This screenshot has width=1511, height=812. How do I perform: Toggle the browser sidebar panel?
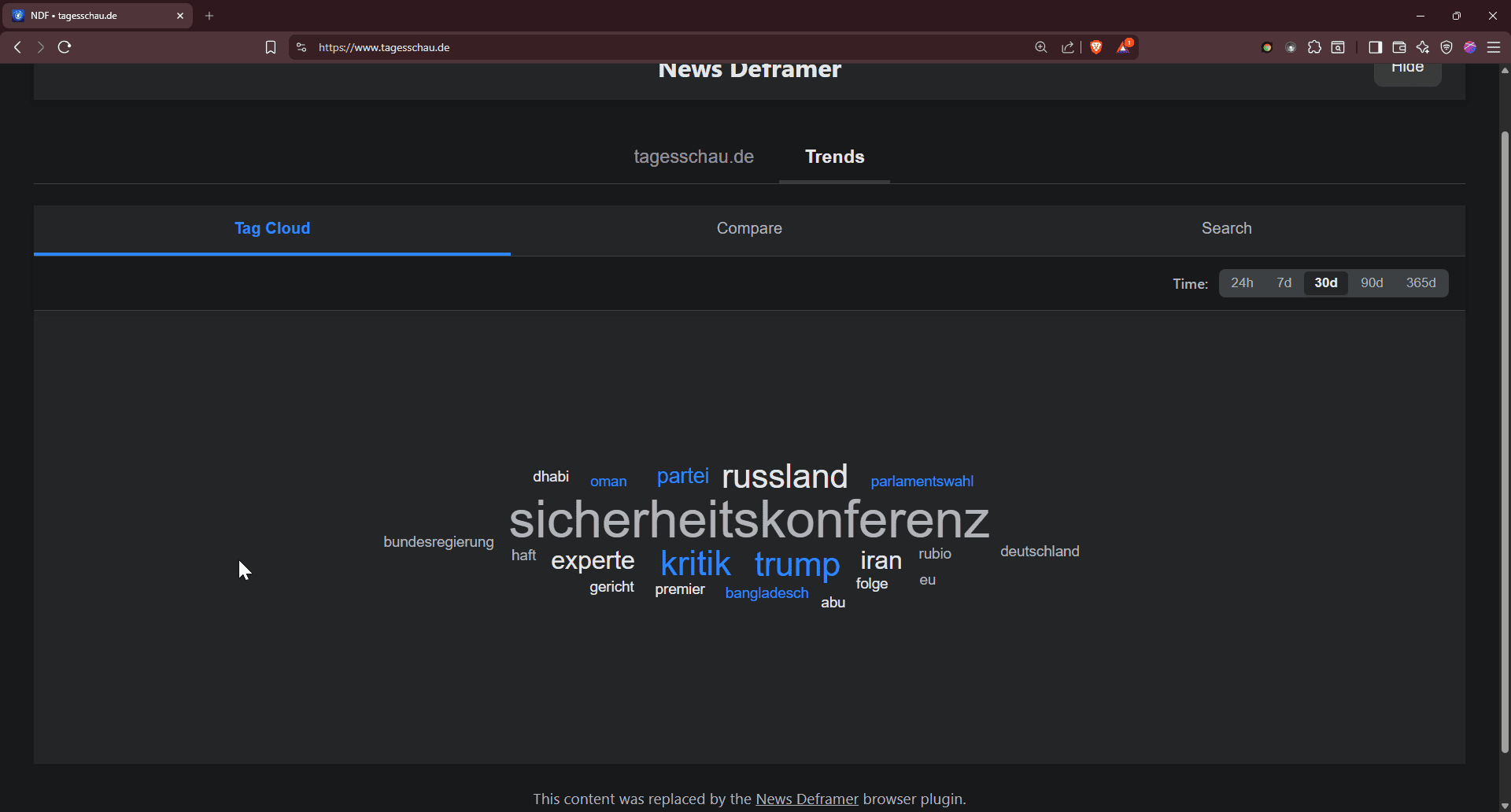coord(1375,47)
